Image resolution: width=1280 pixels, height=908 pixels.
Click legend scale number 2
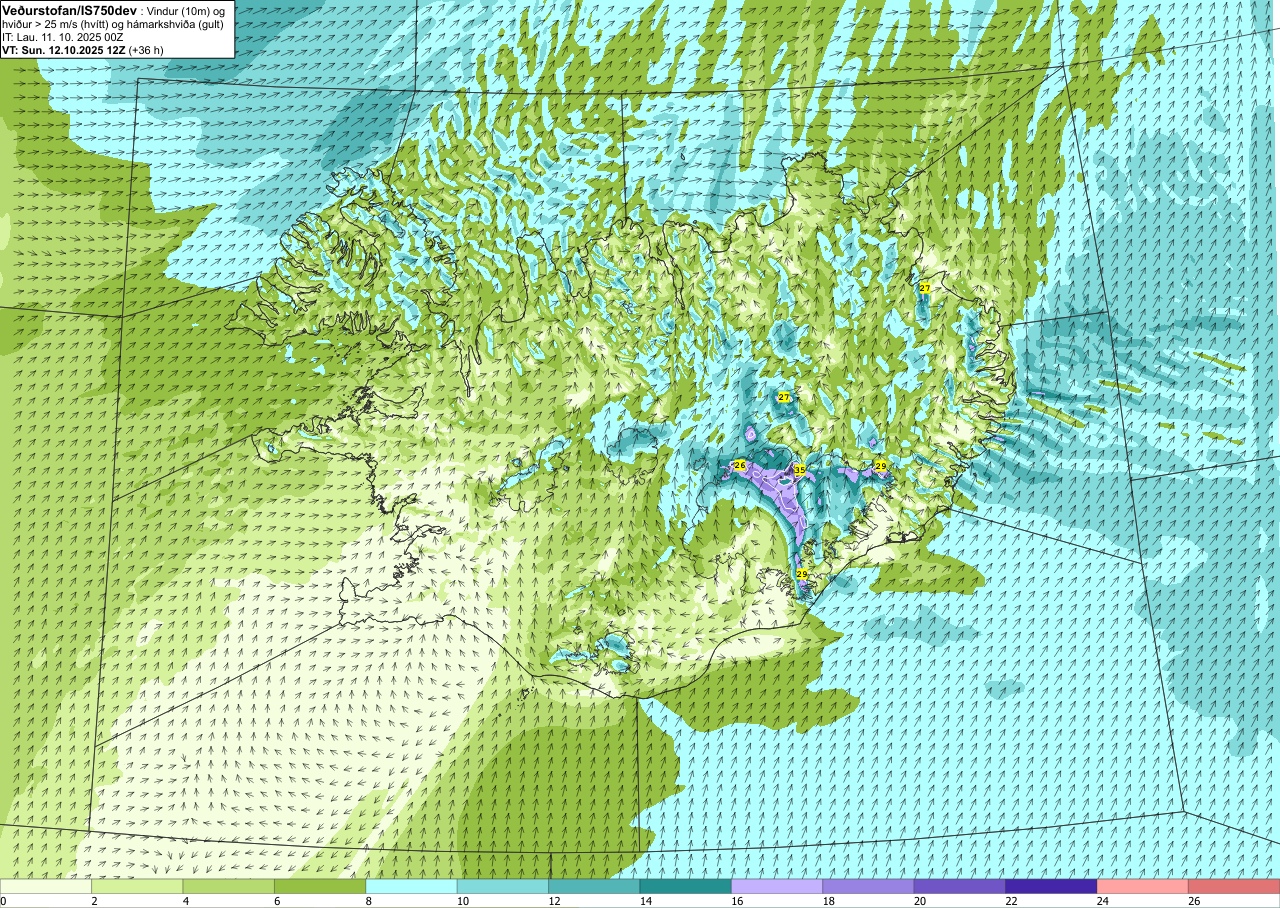[x=92, y=901]
